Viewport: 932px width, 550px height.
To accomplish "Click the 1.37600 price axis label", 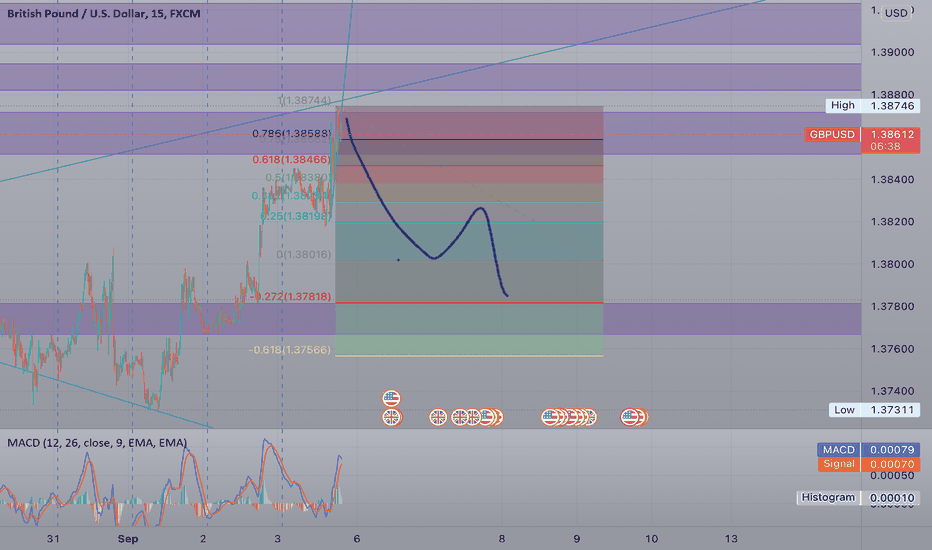I will [x=892, y=349].
